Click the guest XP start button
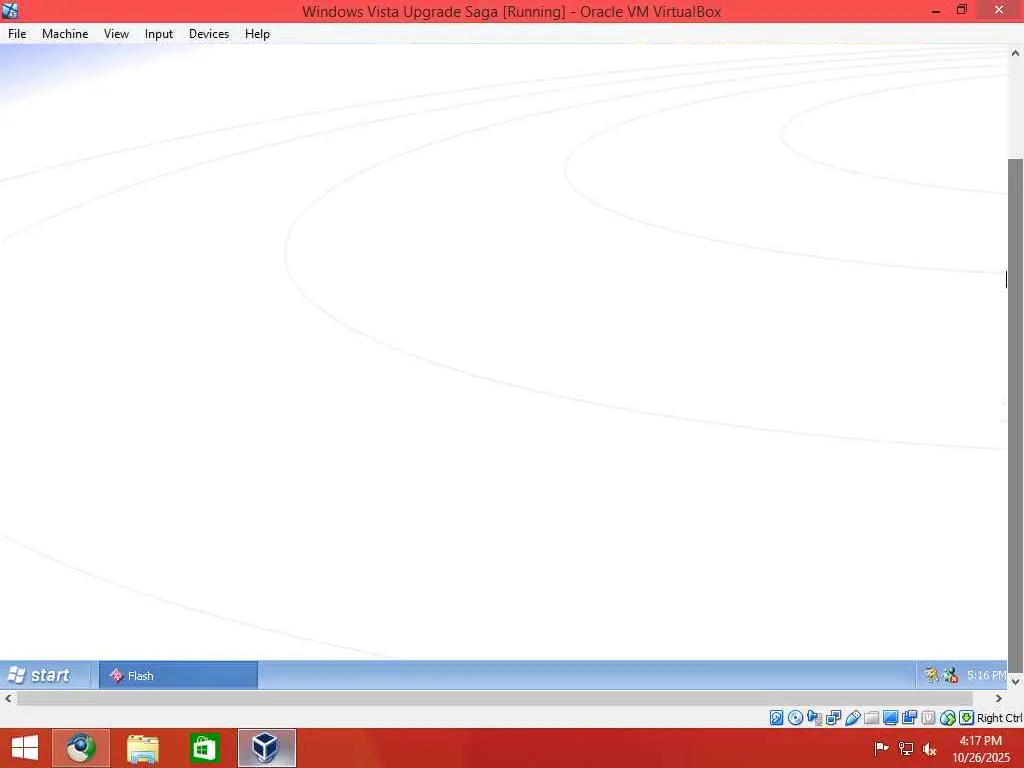The image size is (1024, 768). click(42, 675)
